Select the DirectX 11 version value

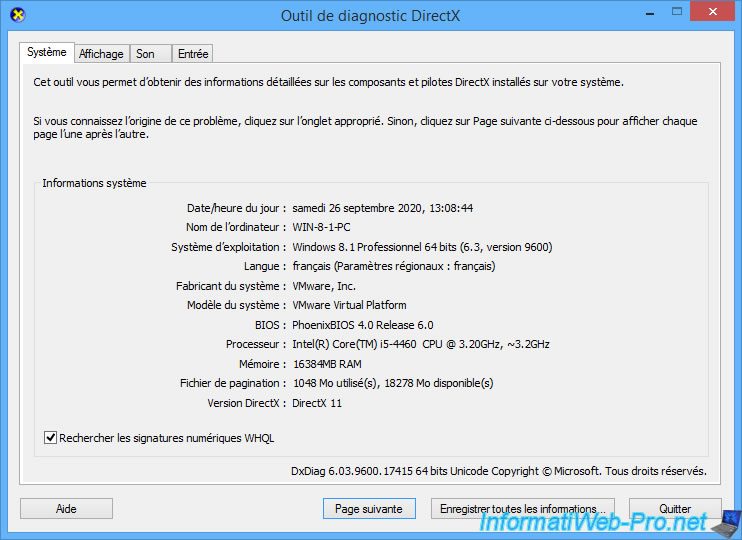point(317,403)
